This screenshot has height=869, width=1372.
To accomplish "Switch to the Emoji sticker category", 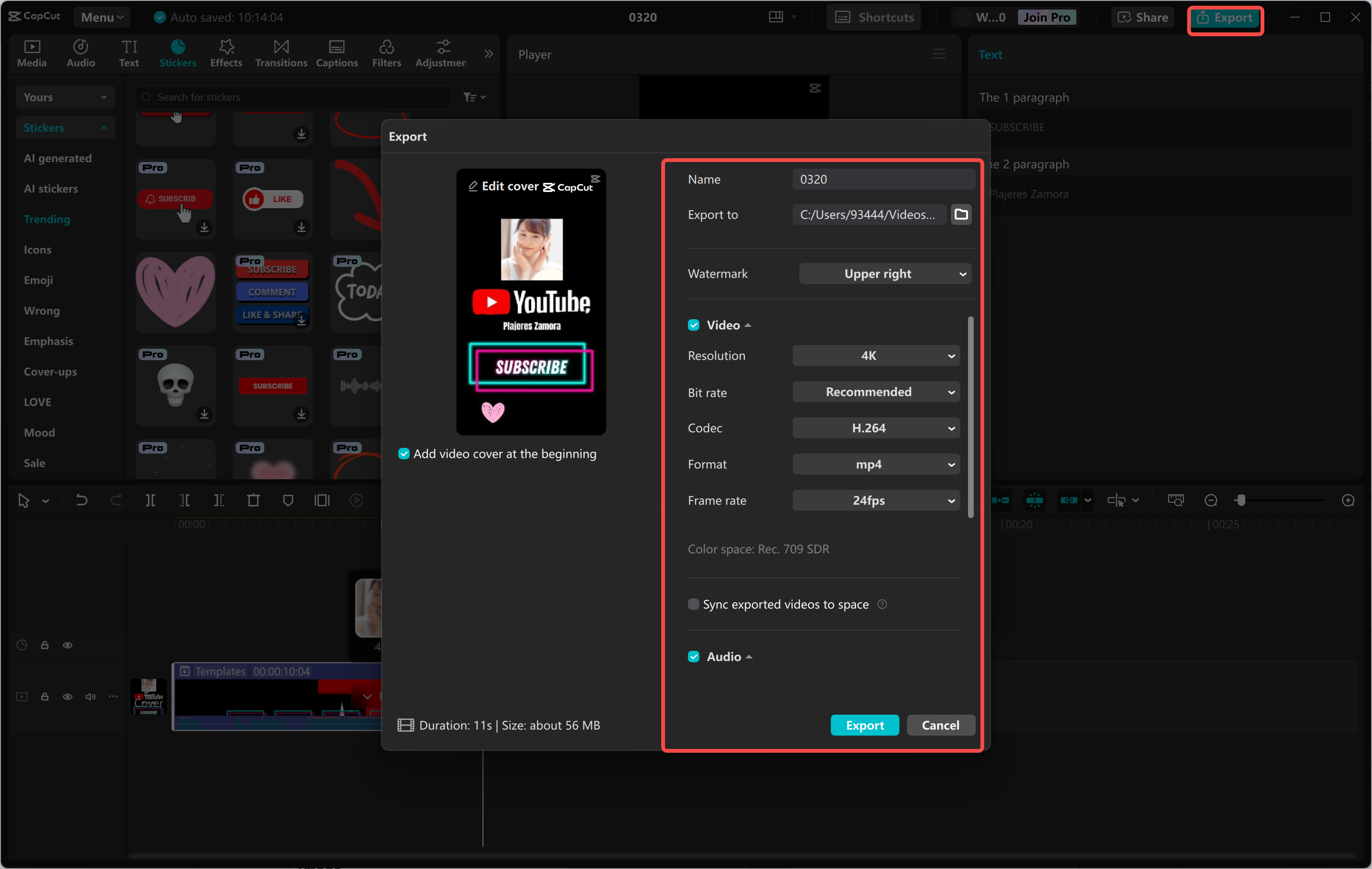I will 38,280.
